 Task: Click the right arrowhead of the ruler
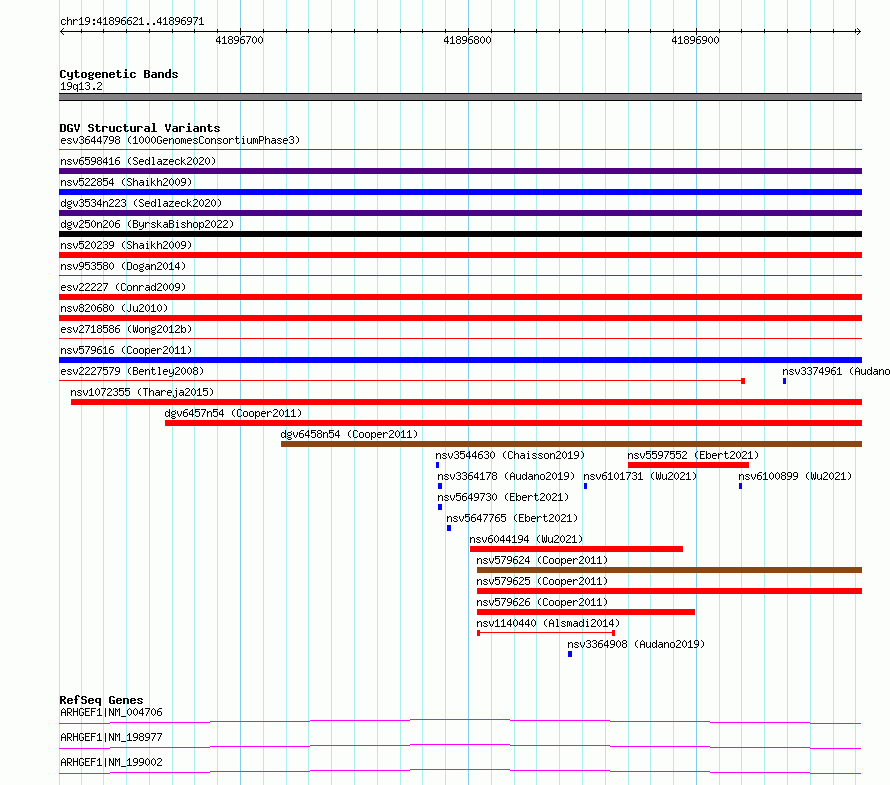pyautogui.click(x=858, y=32)
